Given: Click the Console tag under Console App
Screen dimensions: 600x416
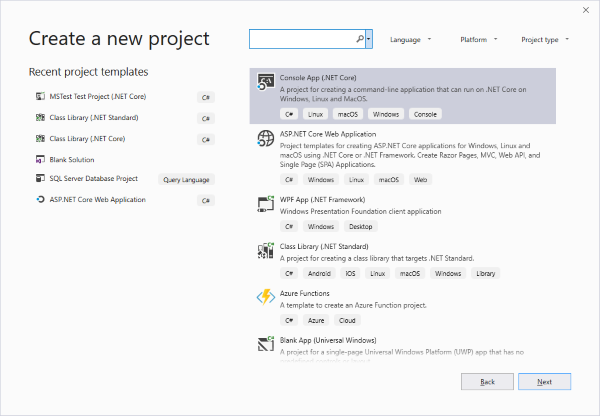Looking at the screenshot, I should pyautogui.click(x=425, y=114).
